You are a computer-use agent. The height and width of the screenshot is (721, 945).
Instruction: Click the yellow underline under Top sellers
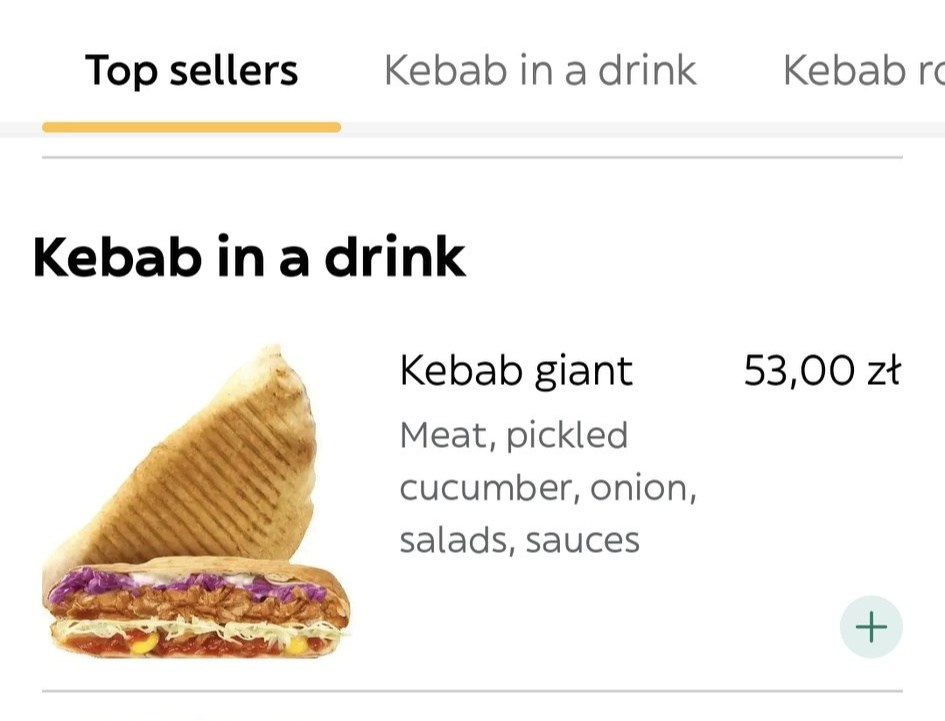pyautogui.click(x=191, y=127)
